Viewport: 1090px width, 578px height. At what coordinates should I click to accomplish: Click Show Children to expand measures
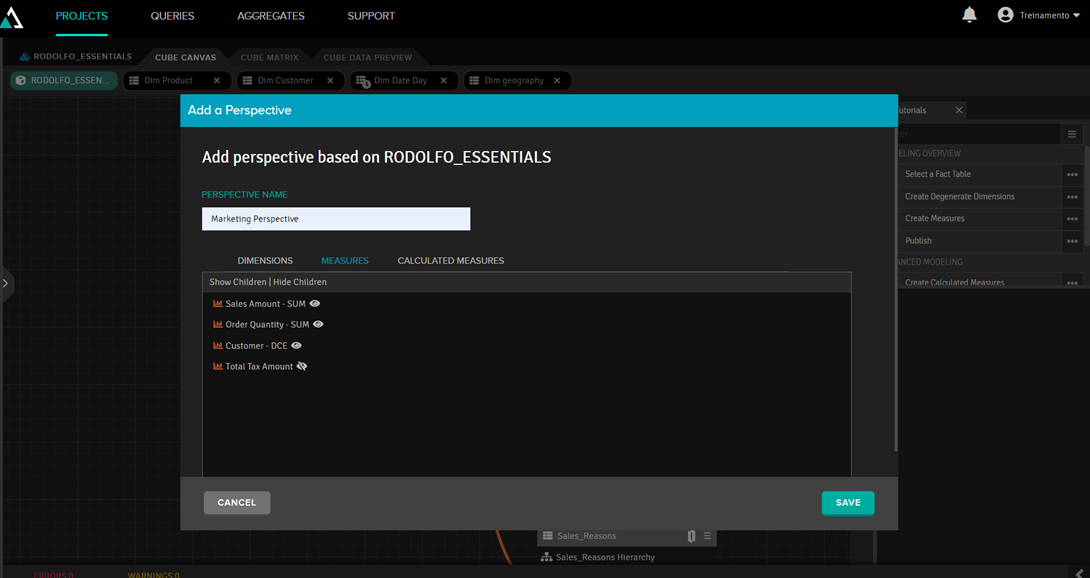pyautogui.click(x=237, y=283)
